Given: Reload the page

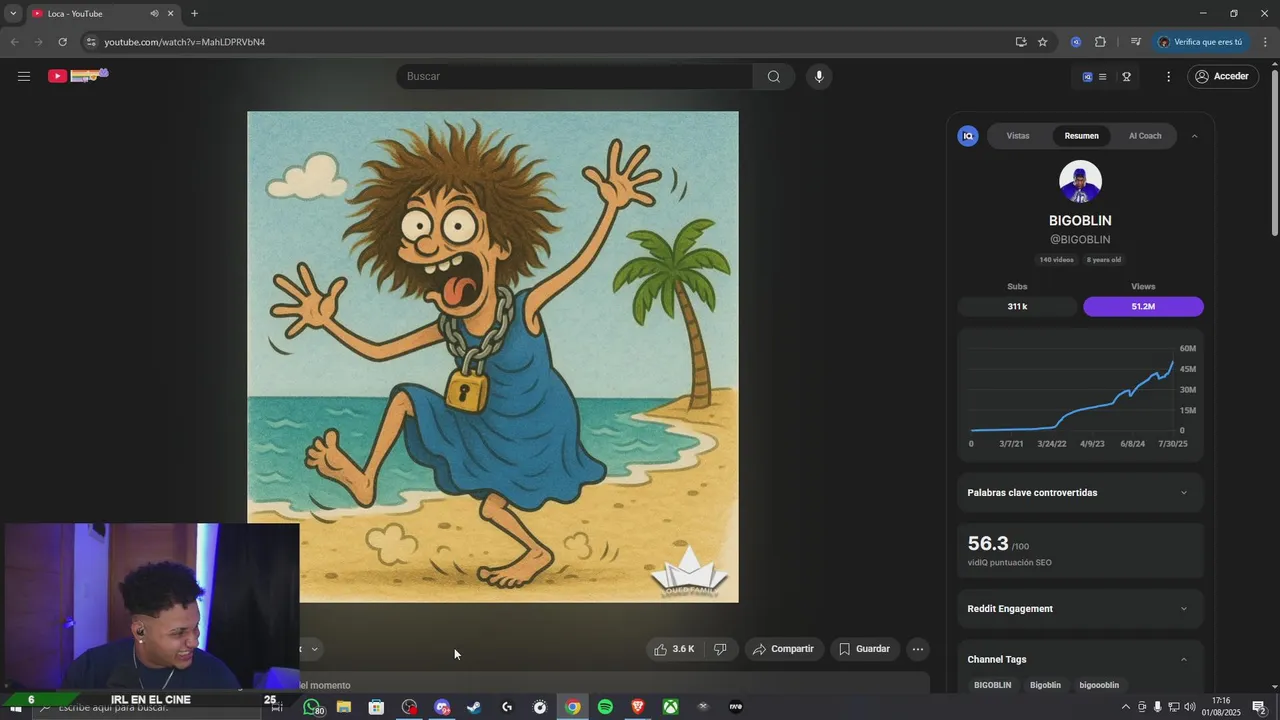Looking at the screenshot, I should pos(62,42).
